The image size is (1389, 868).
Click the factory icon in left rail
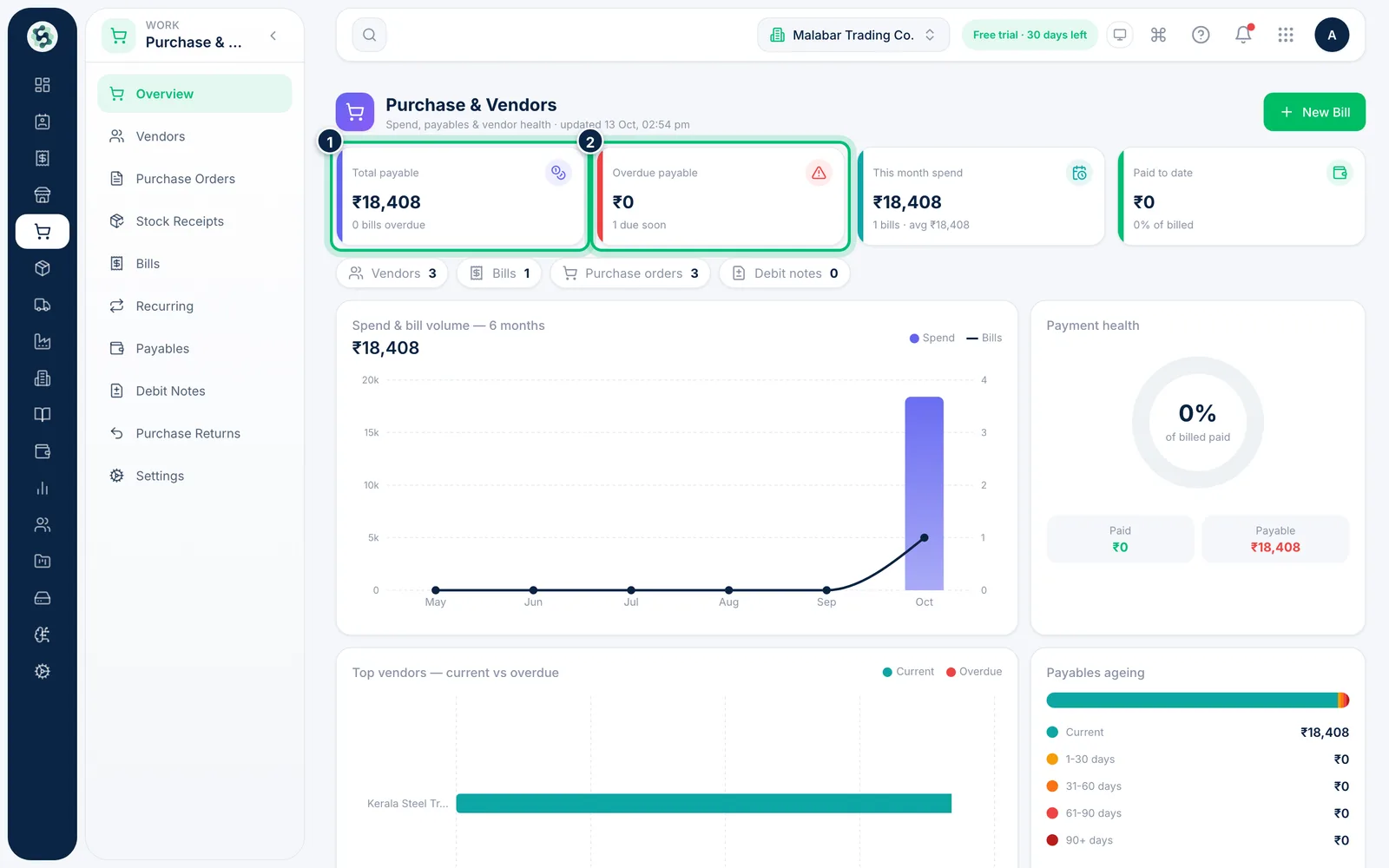pos(42,341)
